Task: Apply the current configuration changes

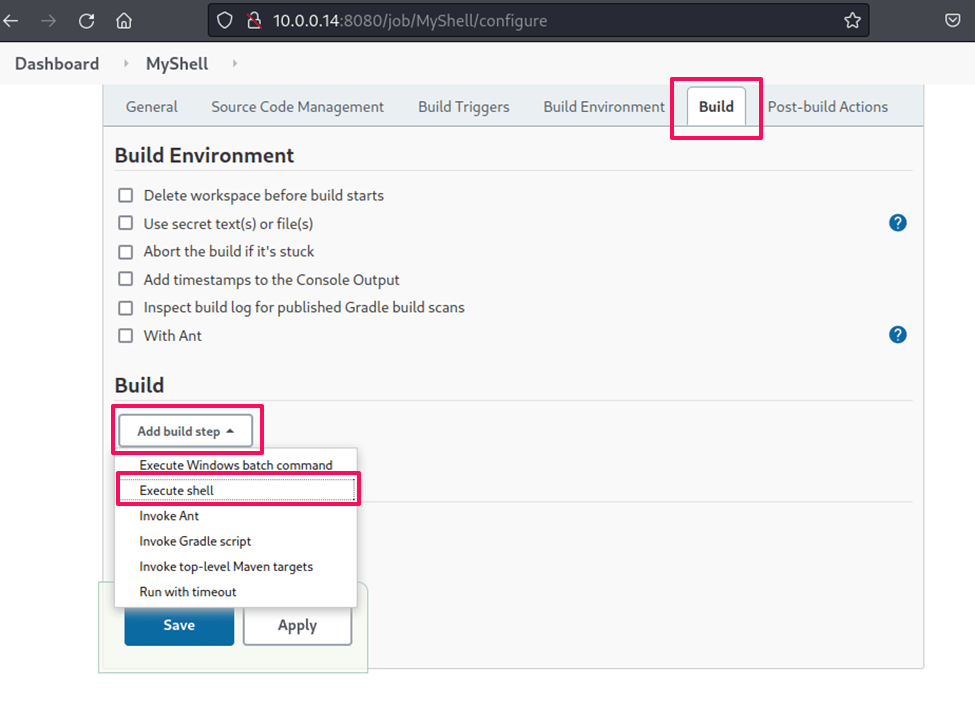Action: pyautogui.click(x=297, y=624)
